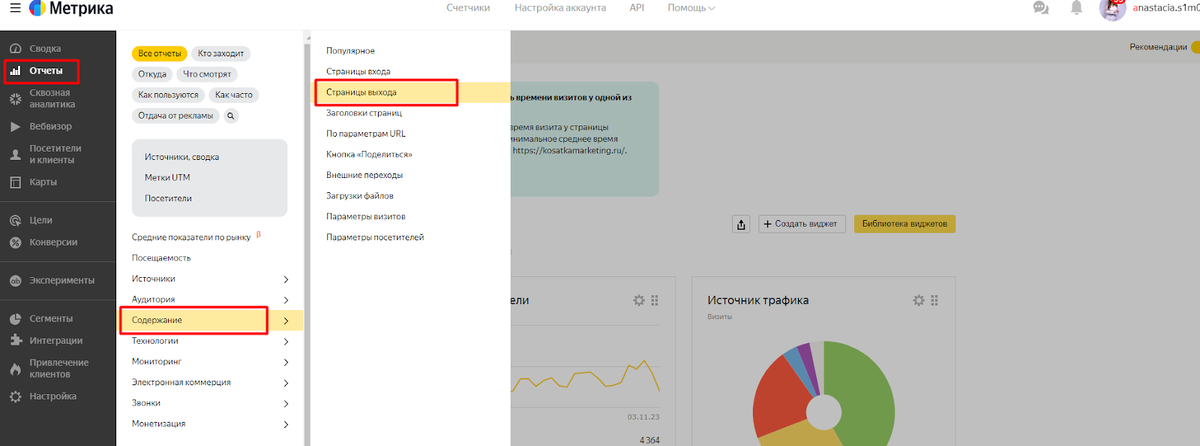Viewport: 1200px width, 446px height.
Task: Click the Конверсии percent icon
Action: pyautogui.click(x=15, y=242)
